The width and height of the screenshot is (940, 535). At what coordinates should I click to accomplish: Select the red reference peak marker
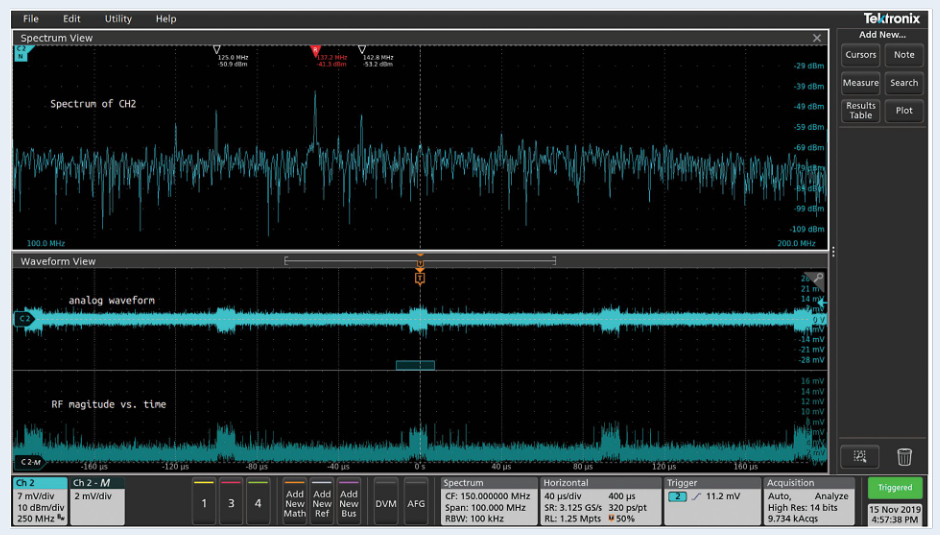pos(315,49)
